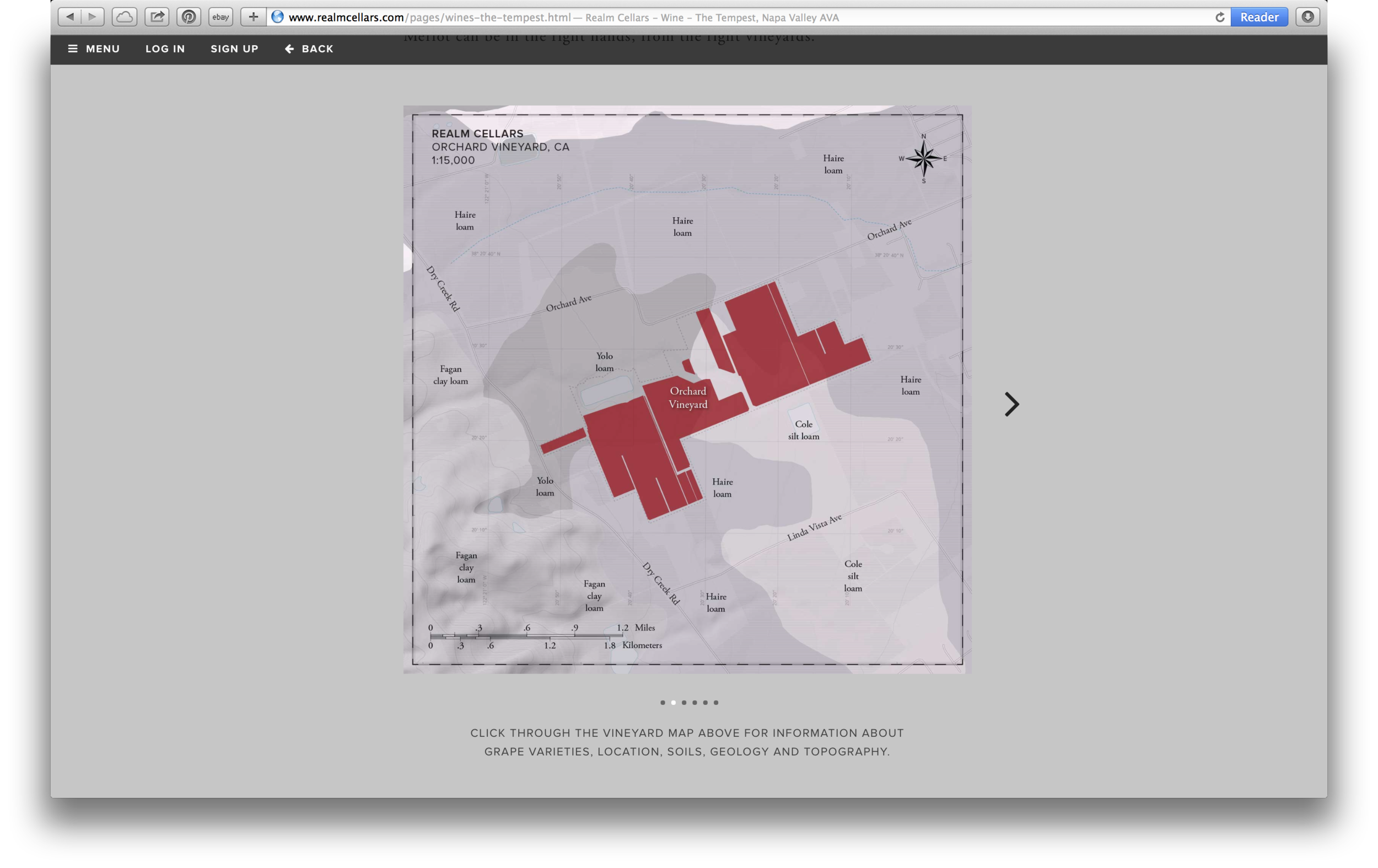Click the Pinterest pin-it button
Image resolution: width=1378 pixels, height=868 pixels.
(189, 17)
